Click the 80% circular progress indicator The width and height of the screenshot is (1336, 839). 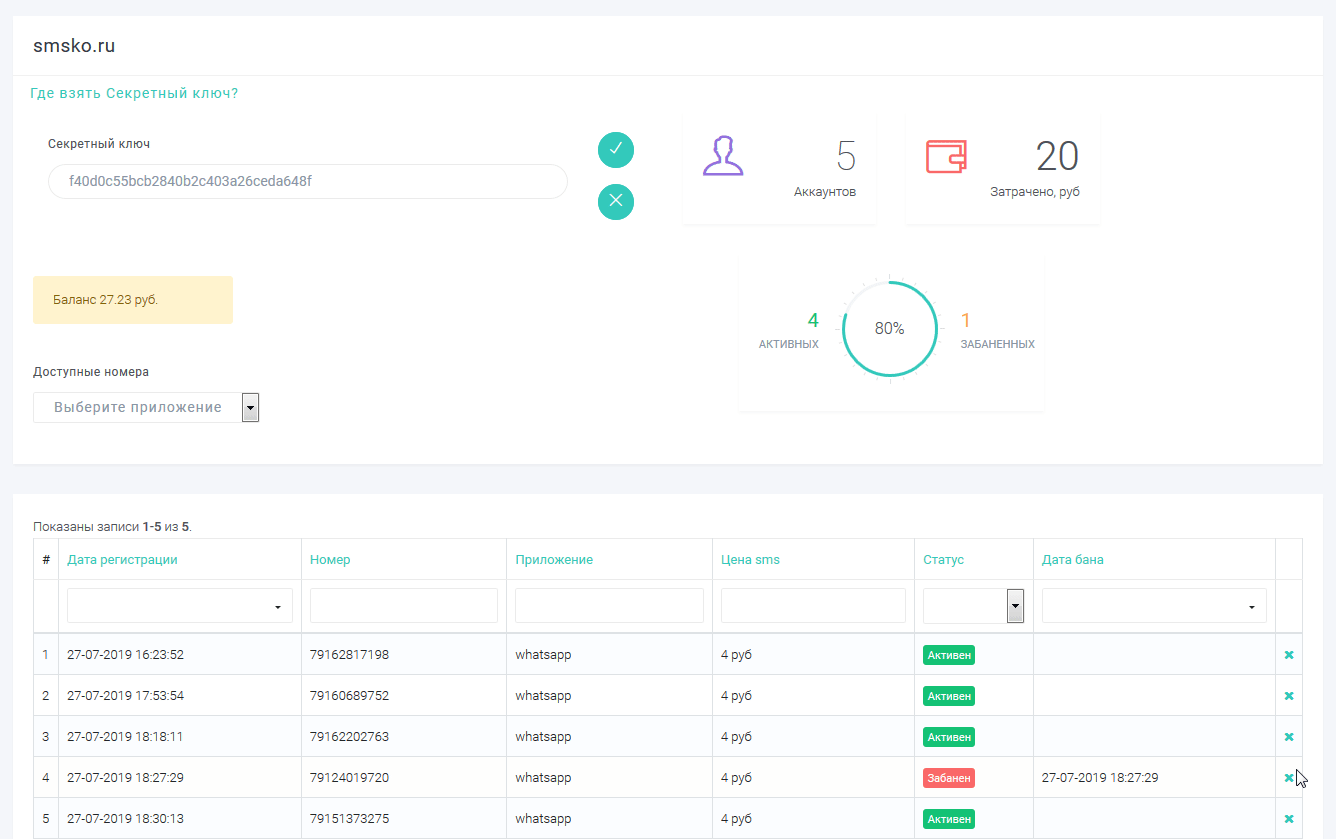[x=889, y=329]
